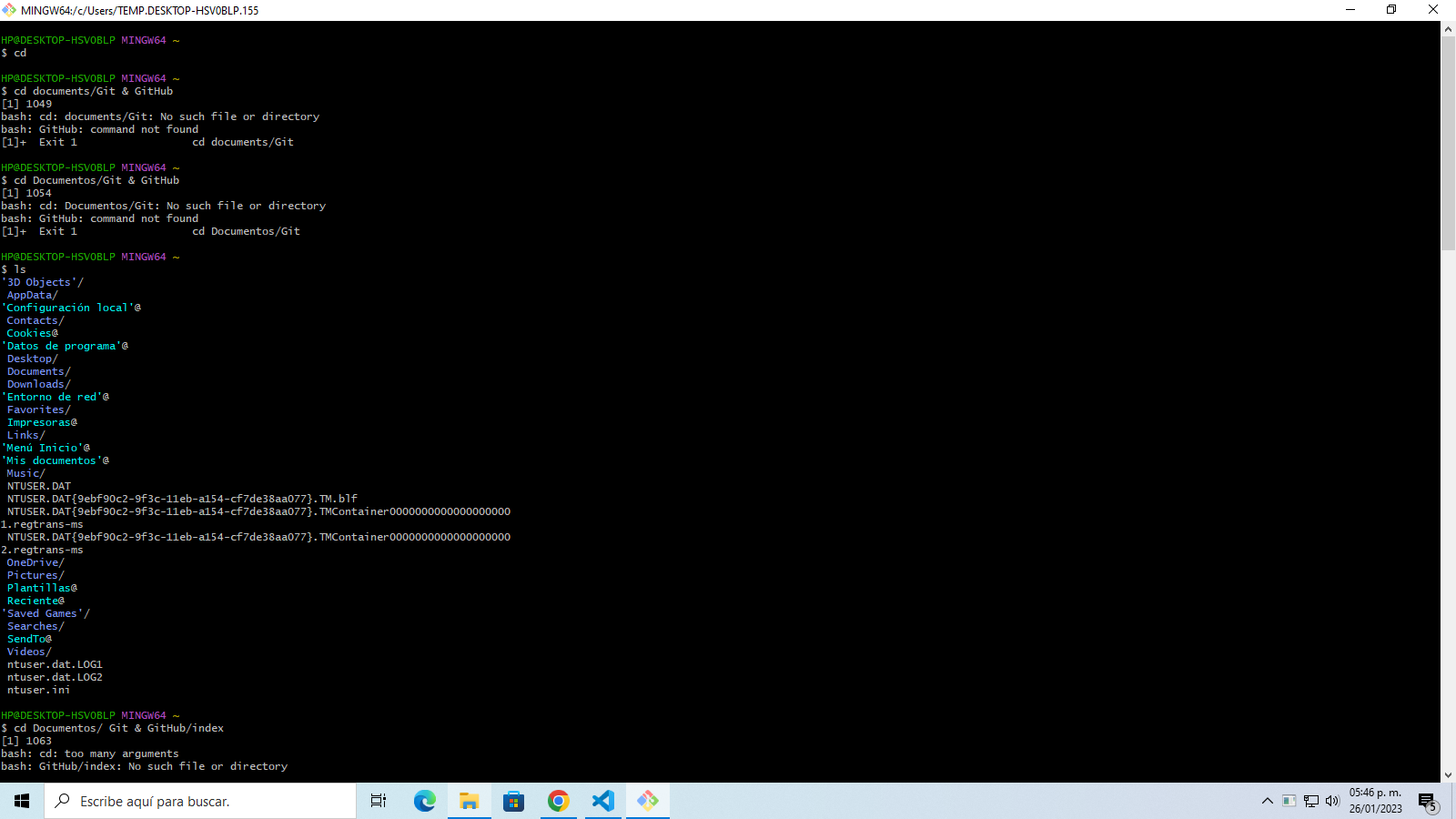Screen dimensions: 1456x819
Task: Click '$ cd documents/Git & GitHub' command
Action: point(87,91)
